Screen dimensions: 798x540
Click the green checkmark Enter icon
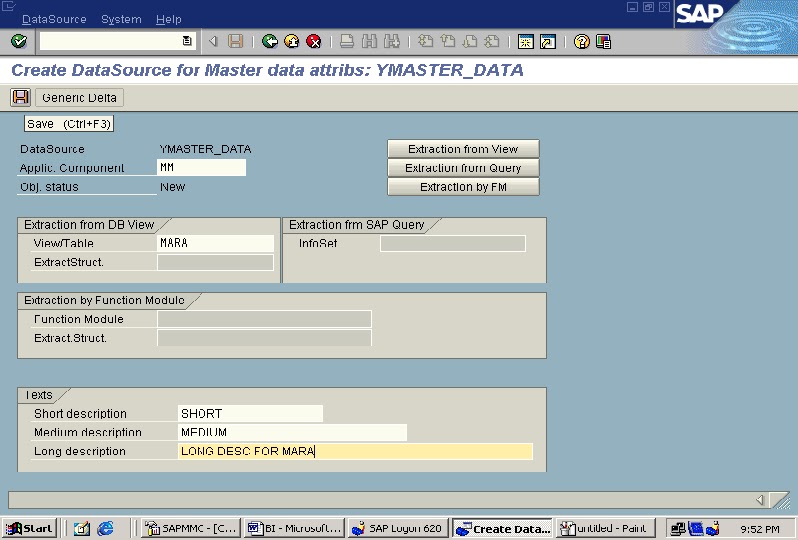(19, 41)
